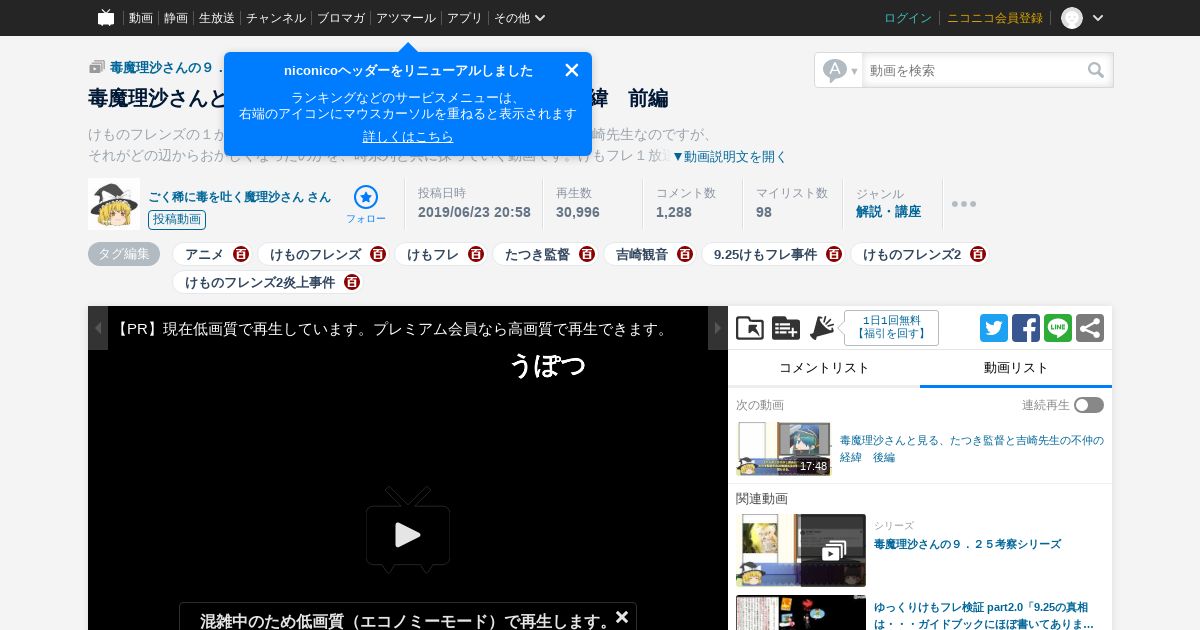Click the watch-later folder icon

(750, 328)
